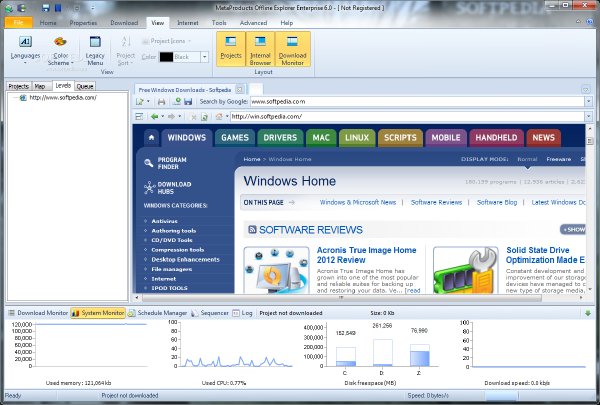Click the black Color swatch

pyautogui.click(x=166, y=57)
